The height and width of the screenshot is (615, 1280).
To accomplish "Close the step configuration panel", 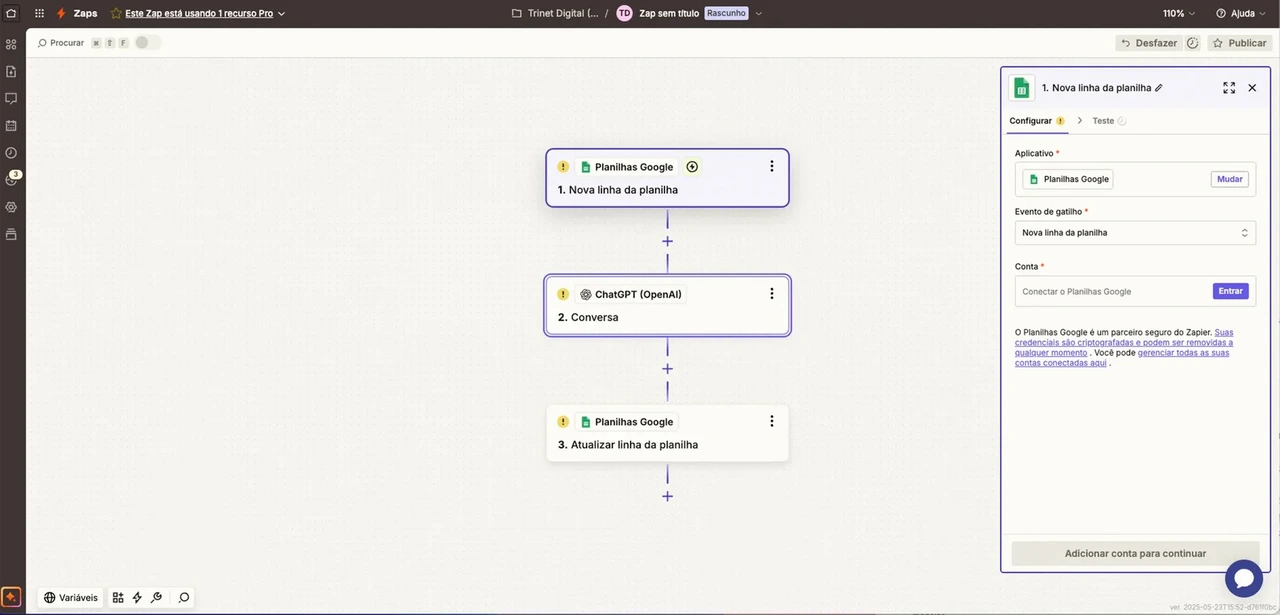I will click(1252, 88).
